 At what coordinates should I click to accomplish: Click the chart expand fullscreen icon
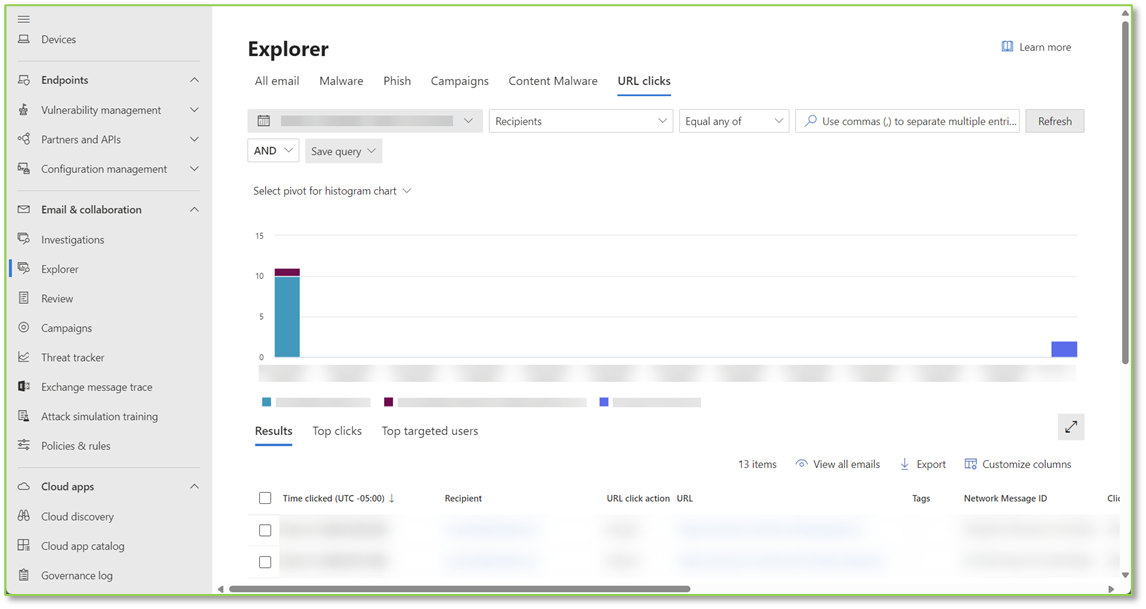tap(1070, 426)
